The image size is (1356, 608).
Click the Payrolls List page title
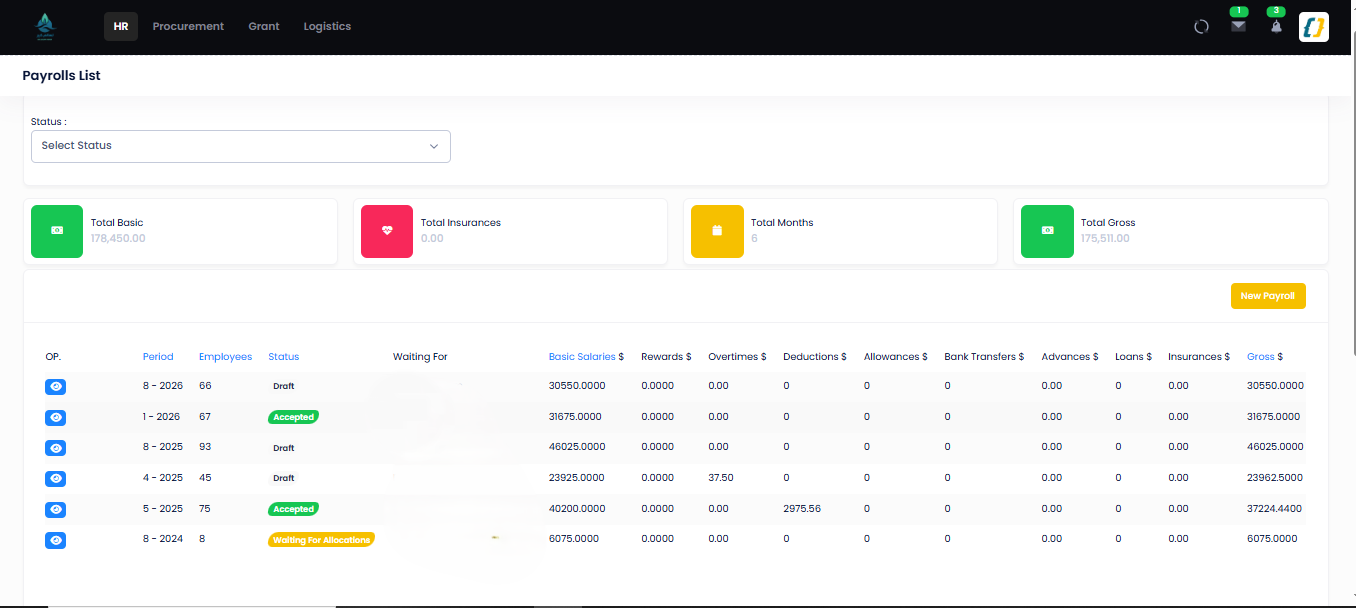[x=62, y=75]
